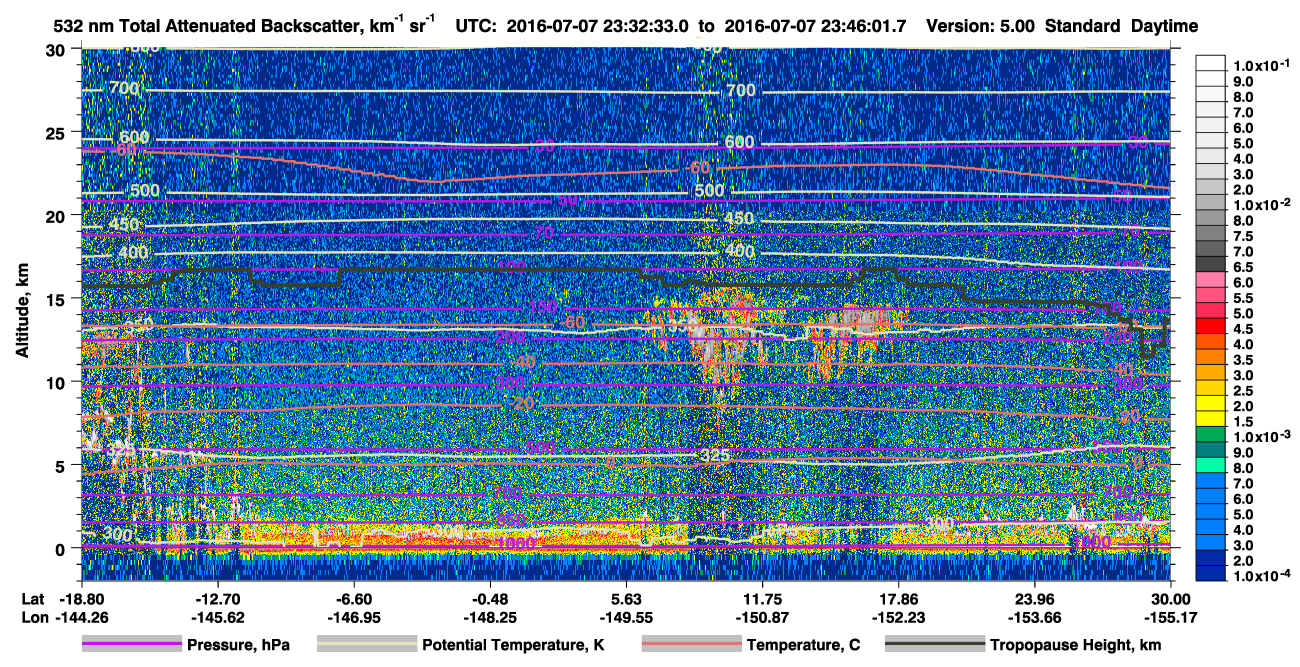Click the Potential Temperature legend line swatch

point(366,645)
